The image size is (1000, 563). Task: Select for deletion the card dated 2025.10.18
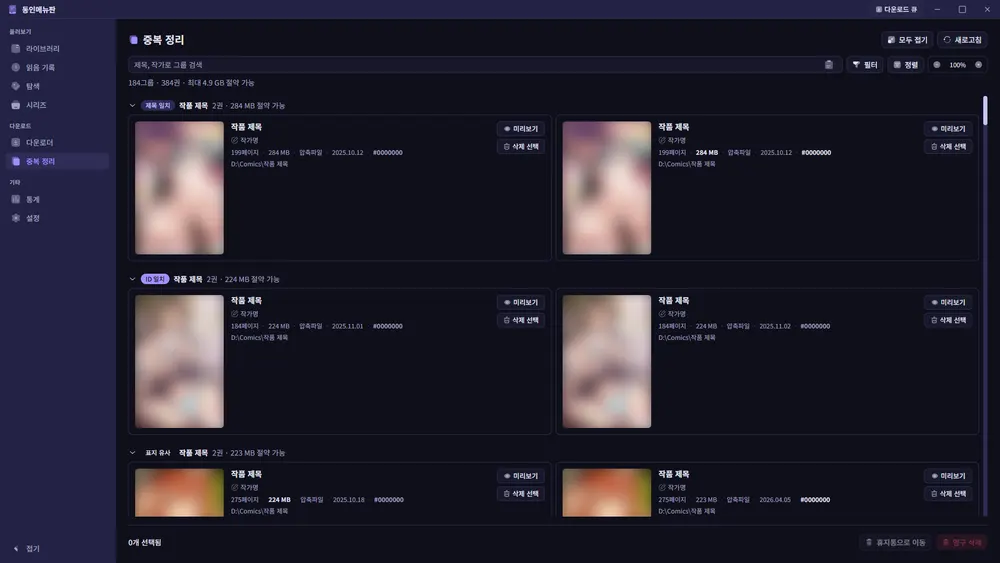(x=520, y=494)
